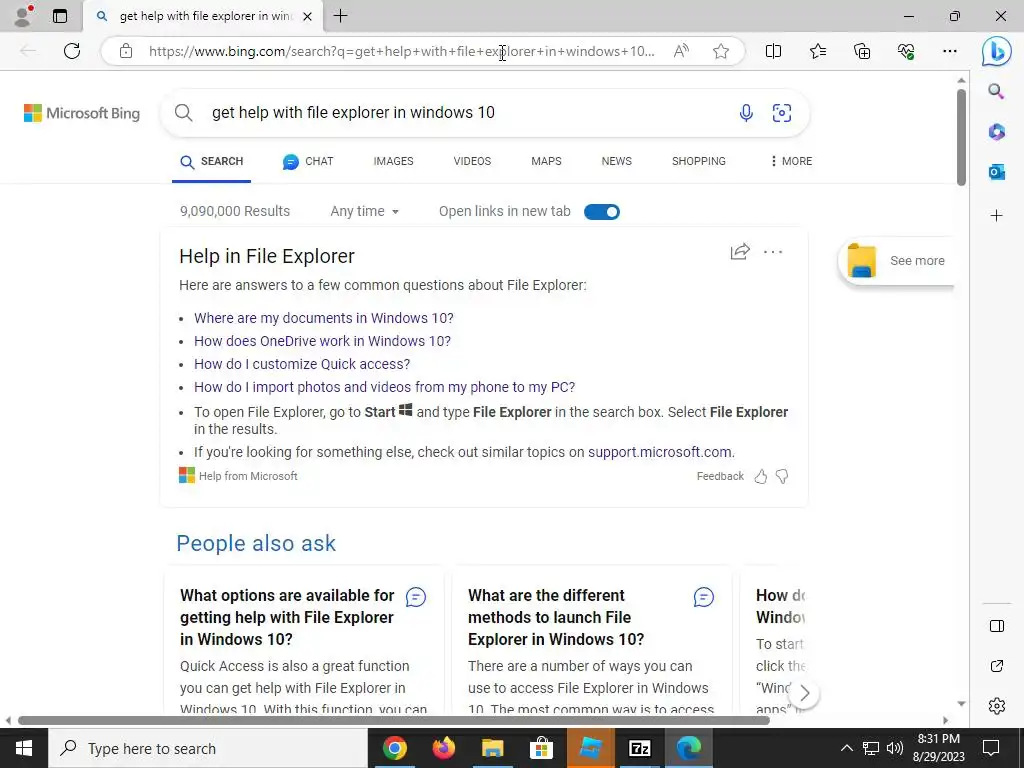
Task: Show hidden system tray icons chevron
Action: pyautogui.click(x=846, y=748)
